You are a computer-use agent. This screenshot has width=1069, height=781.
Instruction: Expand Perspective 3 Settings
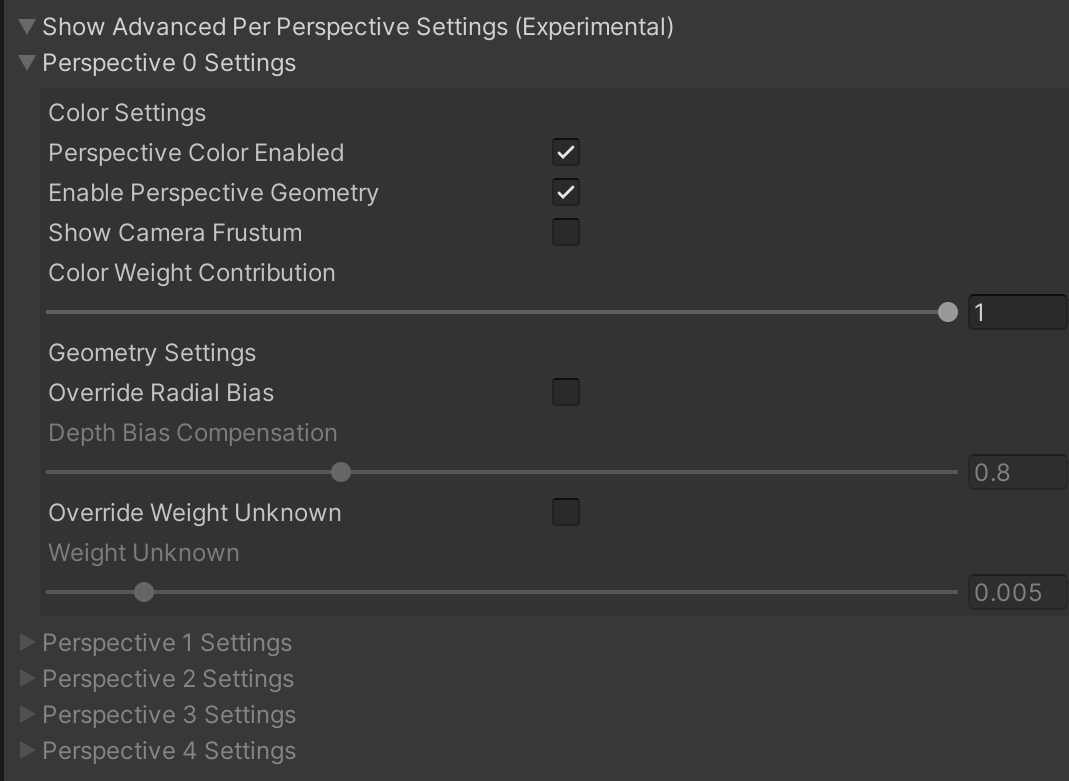coord(28,715)
